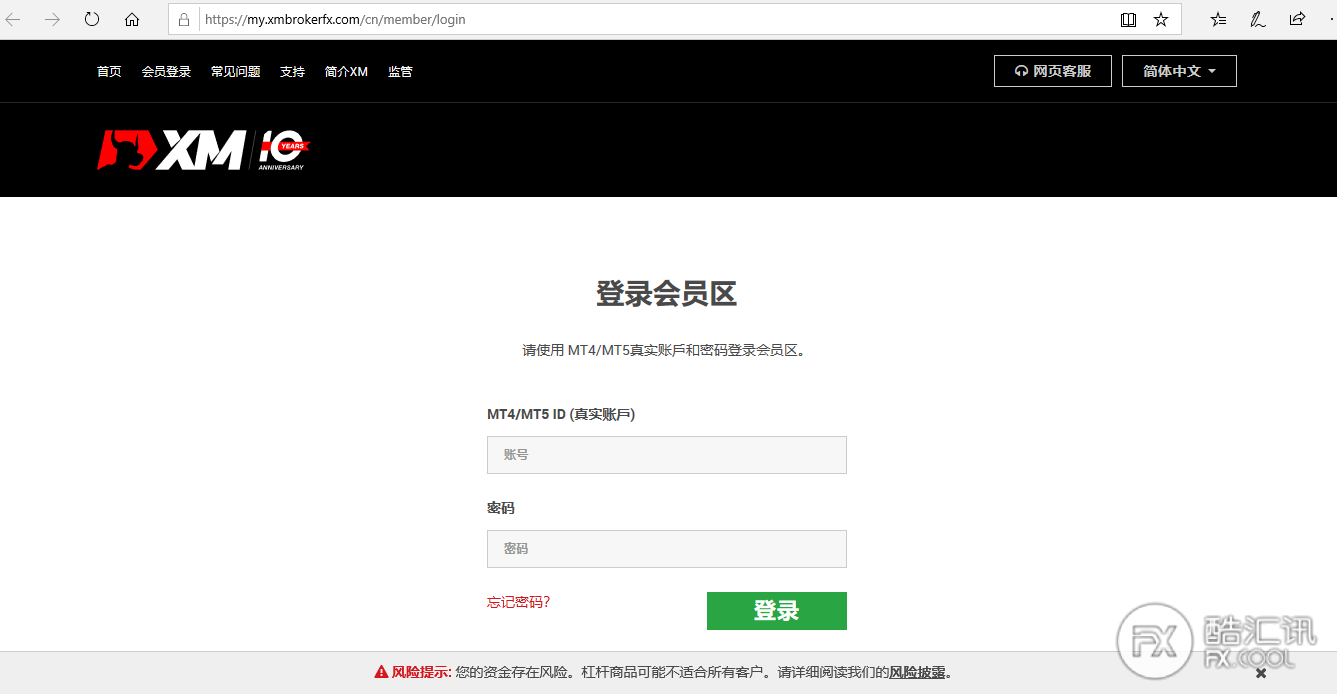This screenshot has height=694, width=1337.
Task: Focus the 账号 account ID field
Action: pos(667,455)
